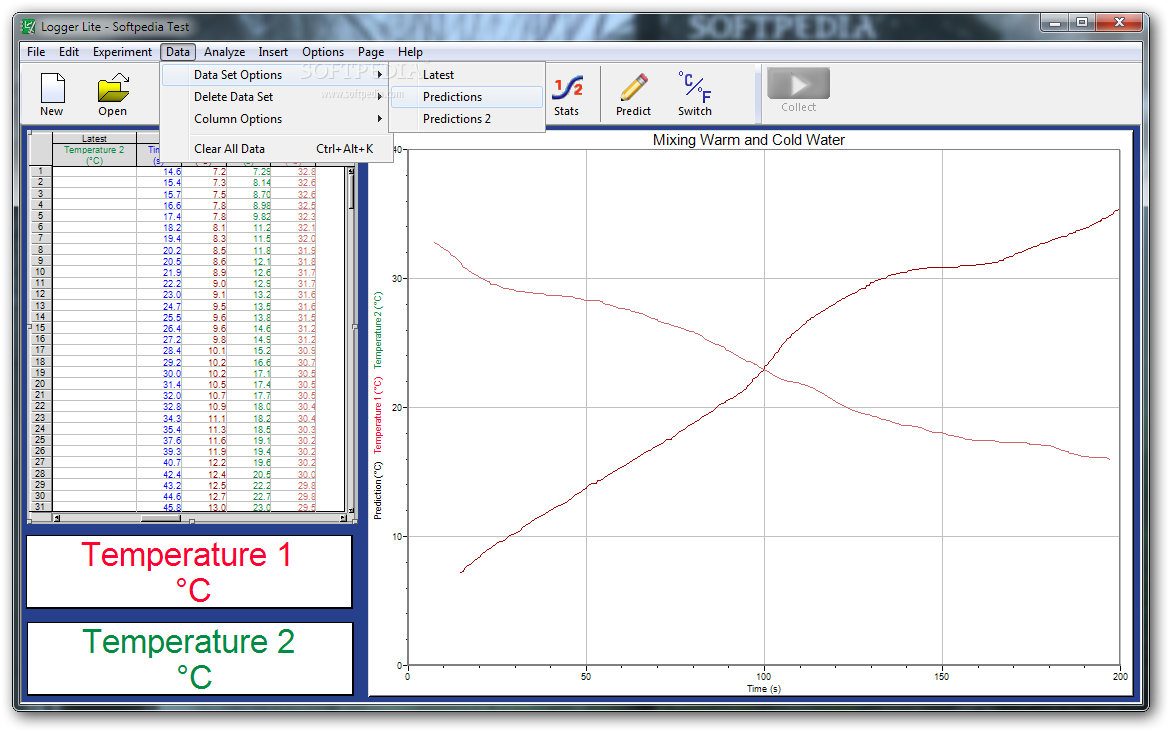Image resolution: width=1170 pixels, height=732 pixels.
Task: Click cell value 32.8 in row 22
Action: [172, 407]
